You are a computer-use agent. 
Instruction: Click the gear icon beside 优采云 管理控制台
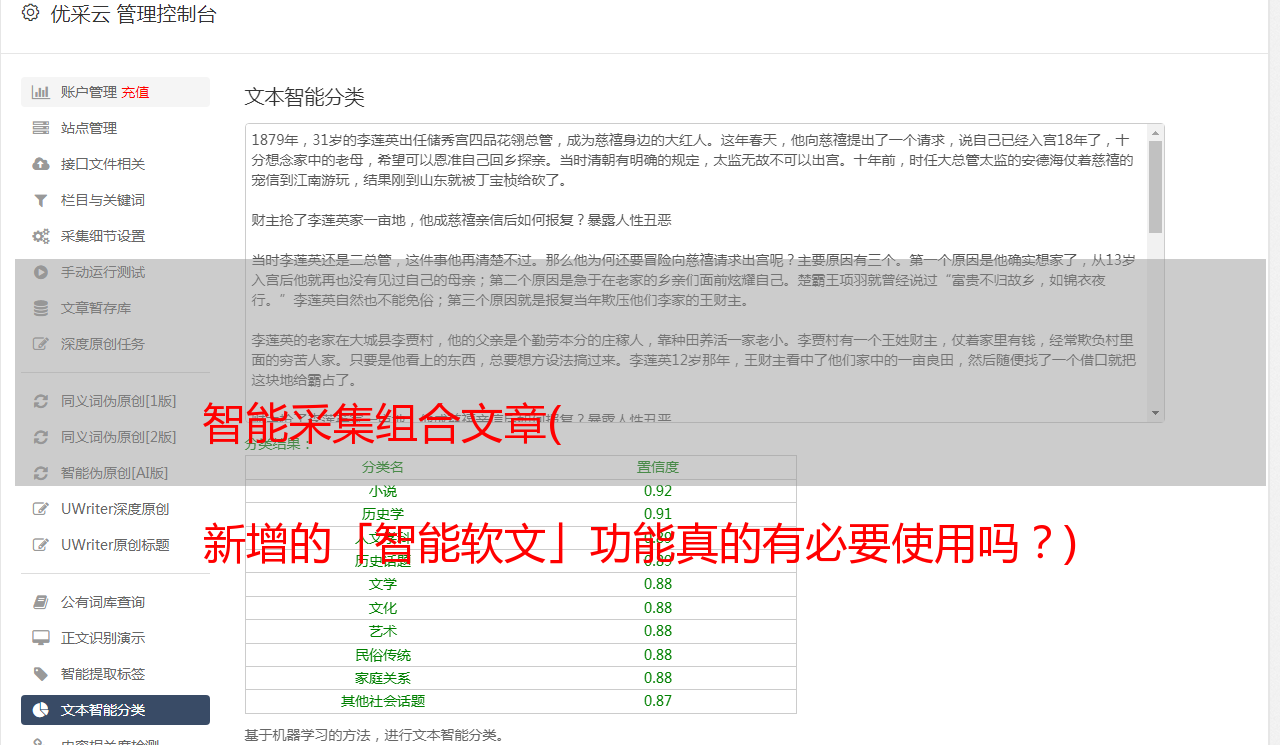coord(30,14)
